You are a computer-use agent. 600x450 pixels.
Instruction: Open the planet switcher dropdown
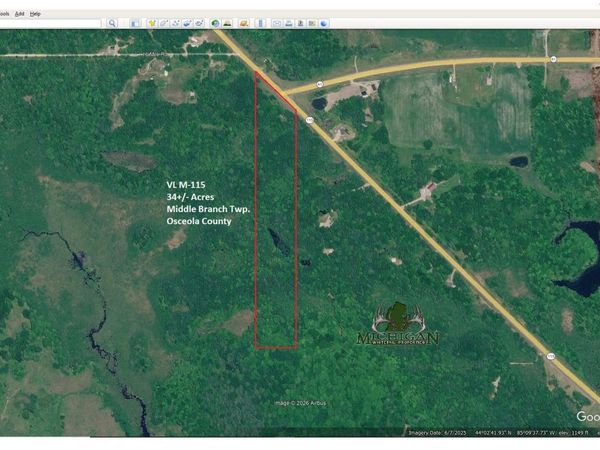coord(243,23)
